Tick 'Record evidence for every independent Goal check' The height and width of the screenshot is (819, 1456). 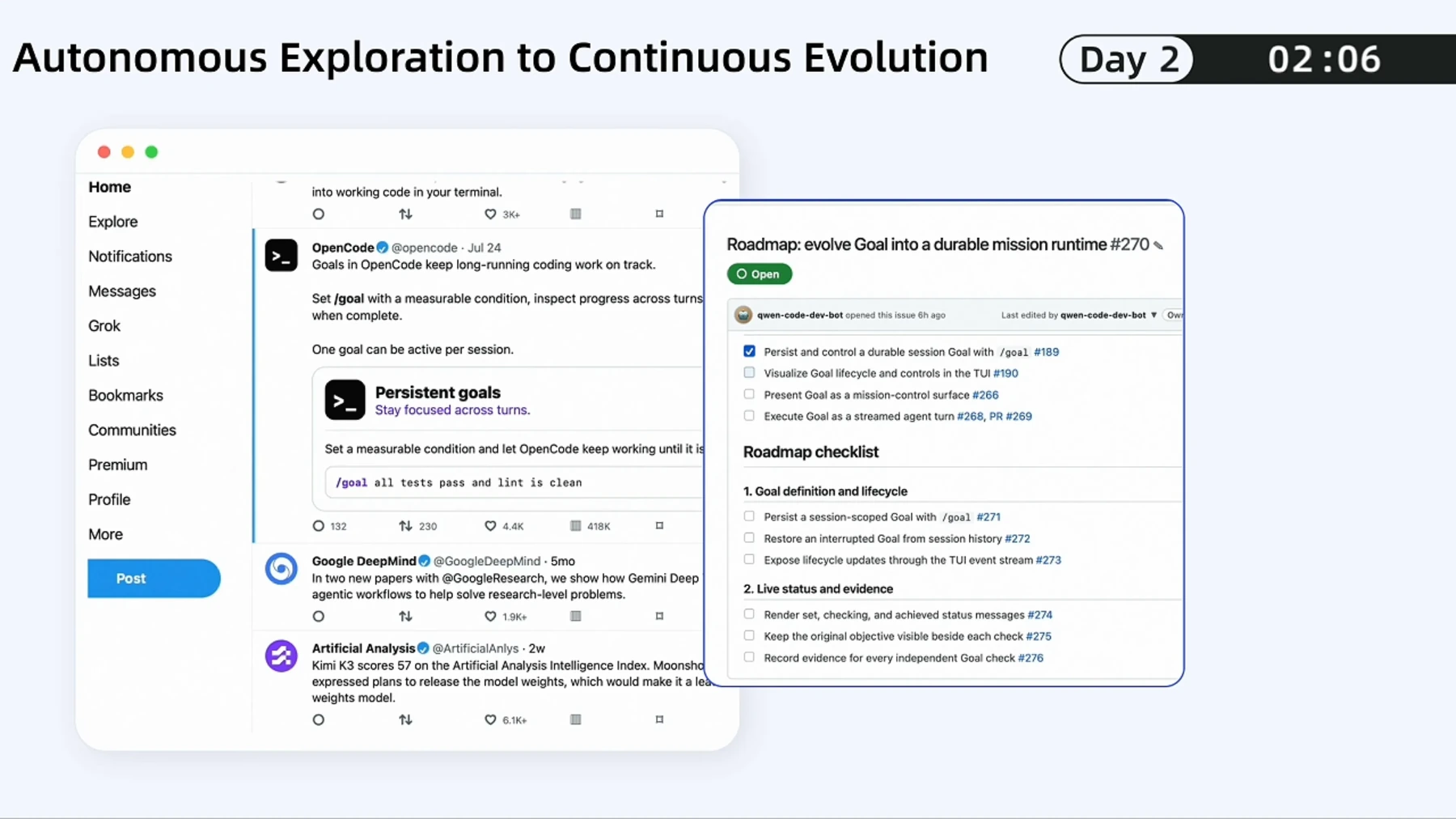click(x=749, y=657)
